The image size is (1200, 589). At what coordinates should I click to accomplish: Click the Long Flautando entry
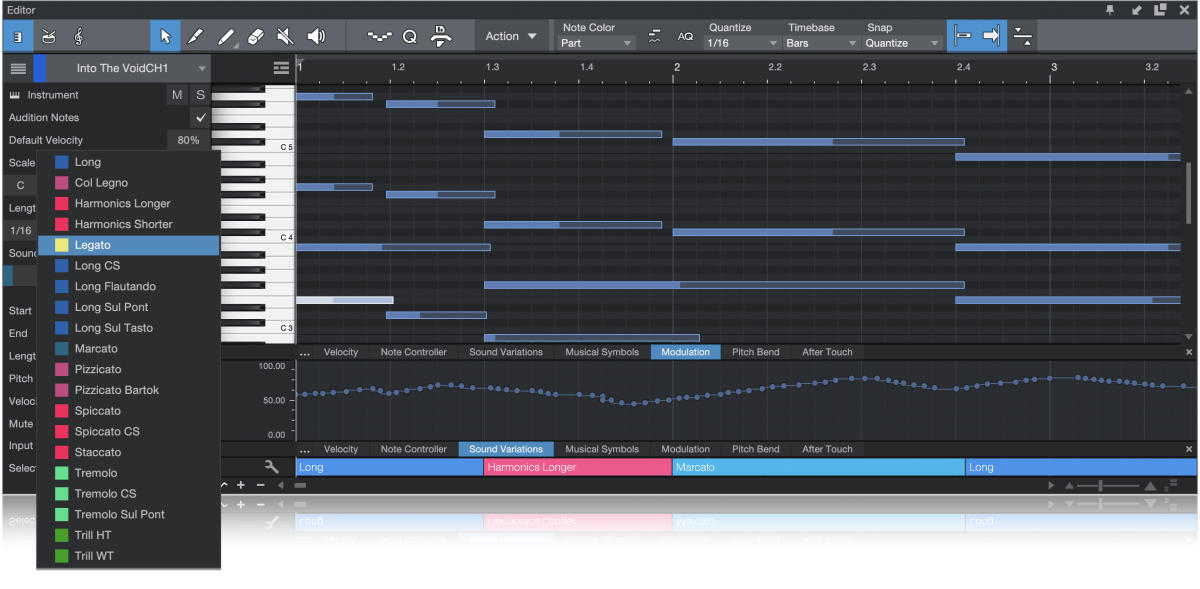(128, 287)
